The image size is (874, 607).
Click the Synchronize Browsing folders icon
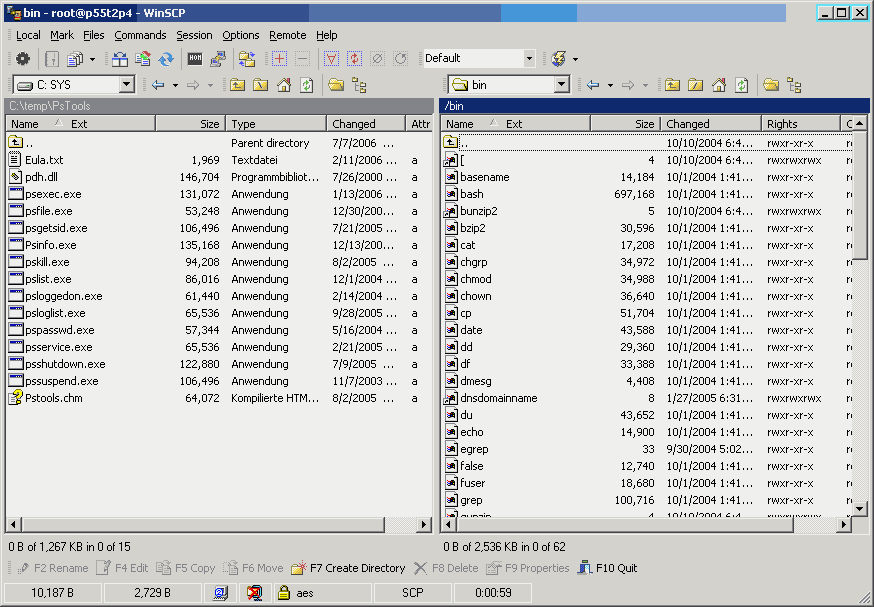(x=246, y=59)
